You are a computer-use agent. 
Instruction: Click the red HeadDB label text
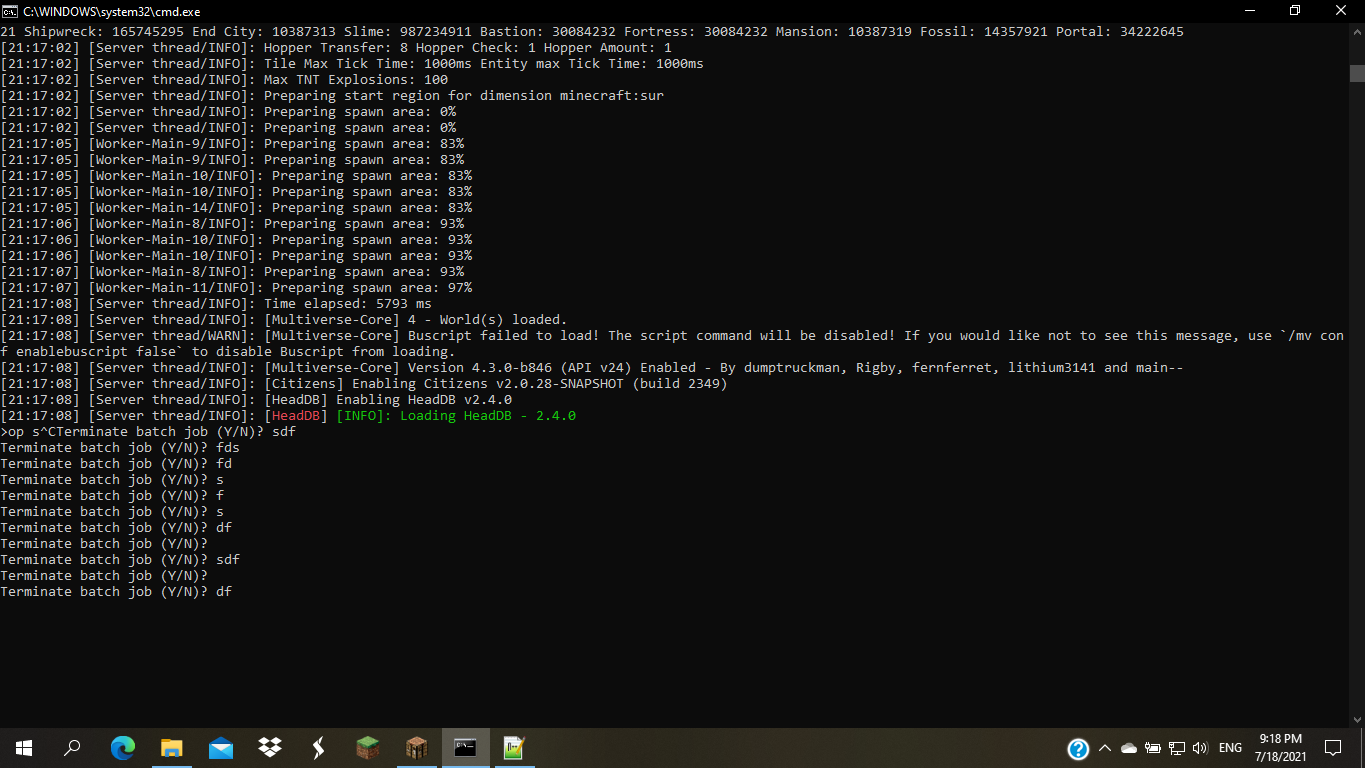[296, 415]
